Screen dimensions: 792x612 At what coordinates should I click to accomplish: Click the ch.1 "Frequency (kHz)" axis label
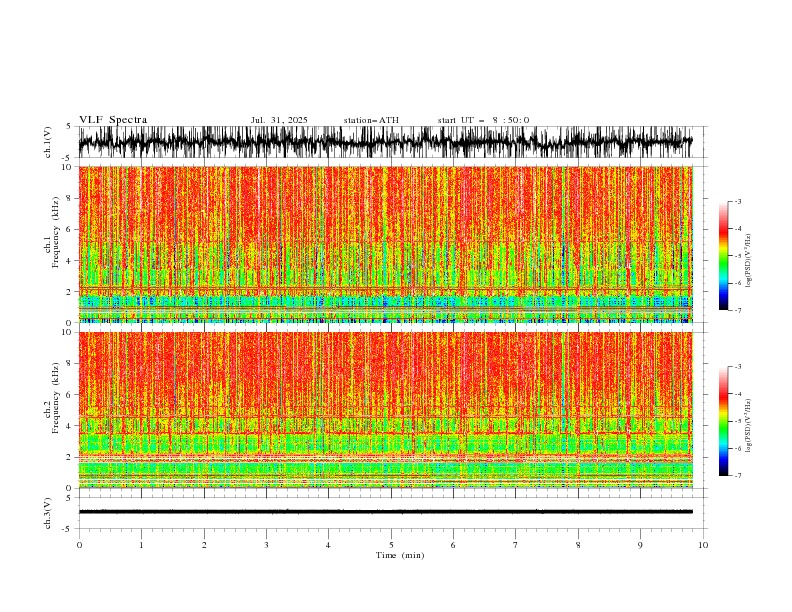pyautogui.click(x=55, y=232)
